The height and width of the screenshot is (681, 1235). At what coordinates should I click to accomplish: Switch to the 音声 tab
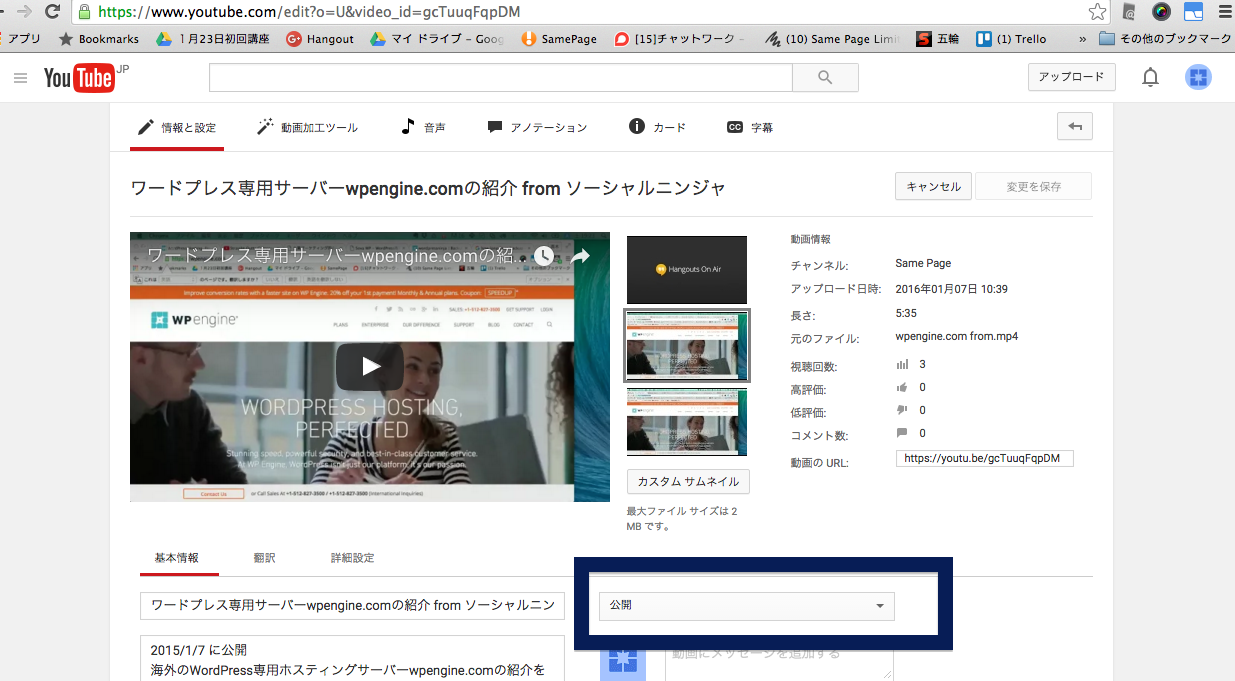point(423,128)
